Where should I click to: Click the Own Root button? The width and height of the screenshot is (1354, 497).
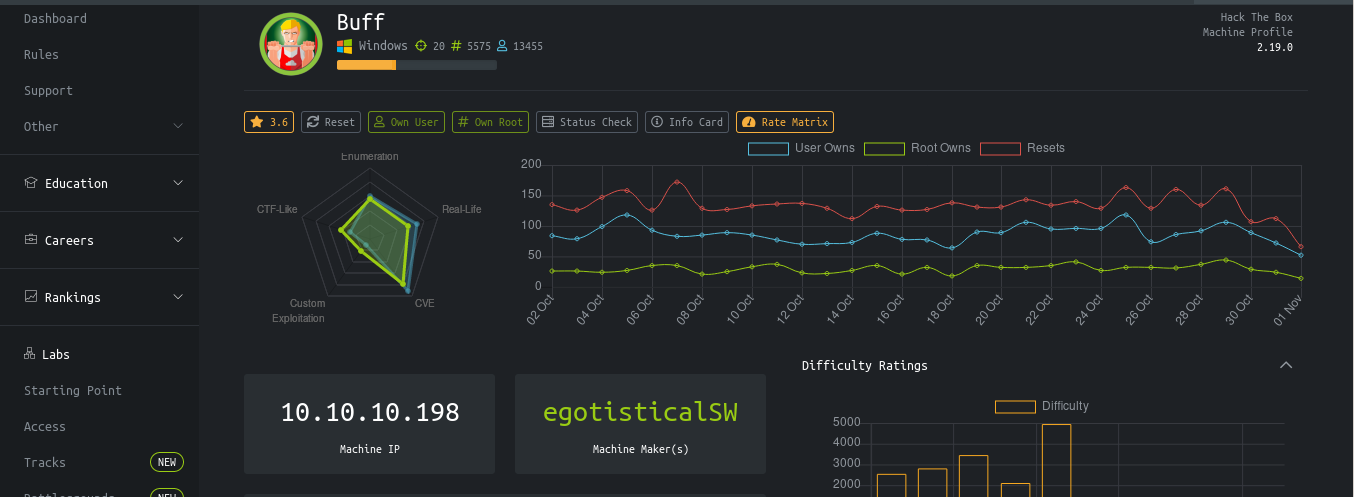(x=490, y=122)
